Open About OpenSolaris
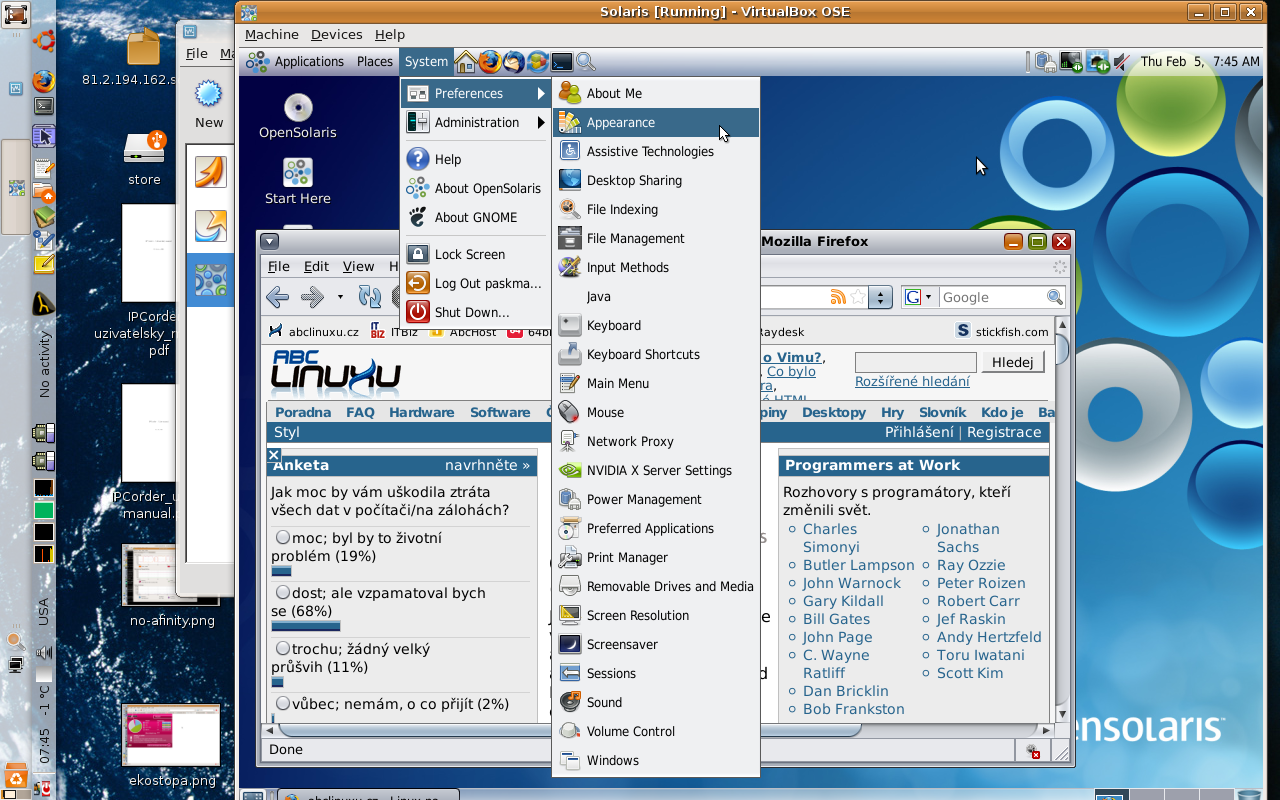Screen dimensions: 1280x800 pos(476,188)
